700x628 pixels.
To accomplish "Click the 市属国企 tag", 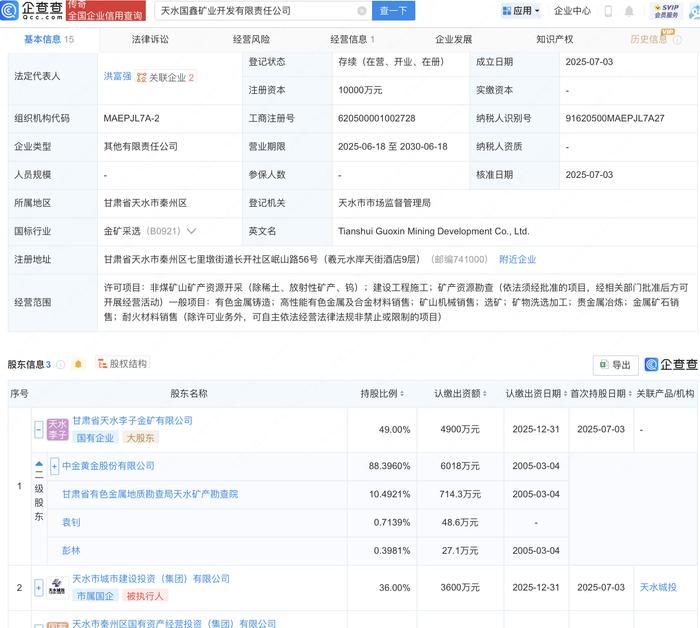I will (x=96, y=596).
